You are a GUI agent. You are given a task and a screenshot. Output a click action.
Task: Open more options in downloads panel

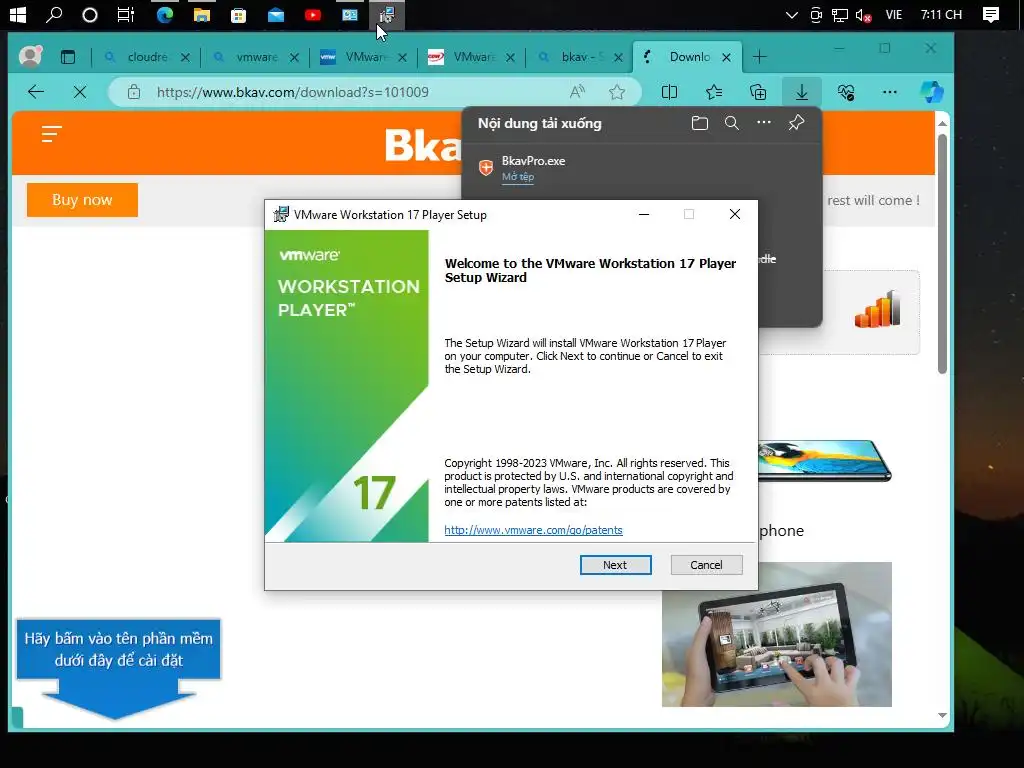coord(763,123)
